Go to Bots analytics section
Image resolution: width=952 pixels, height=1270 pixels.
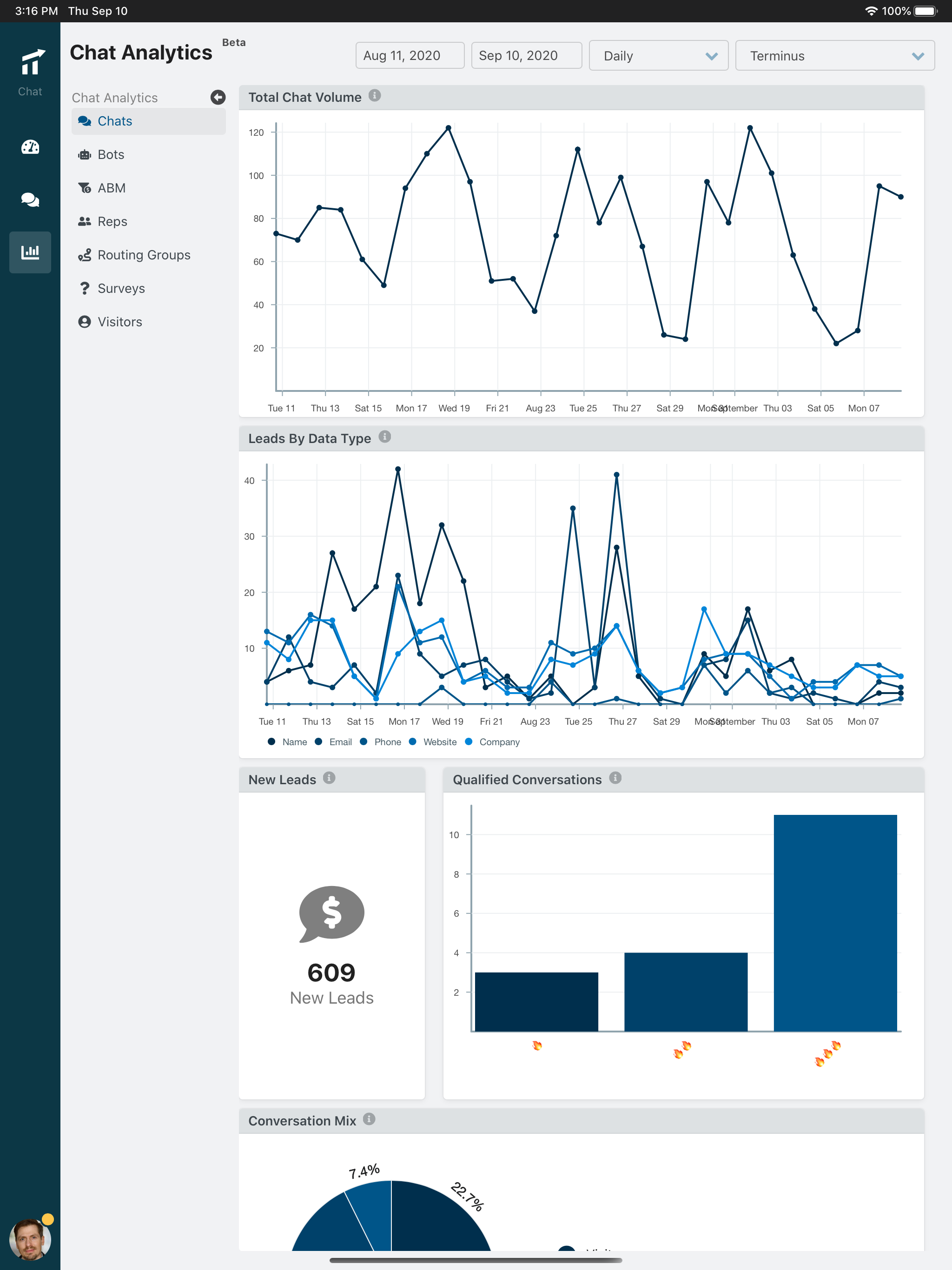click(111, 154)
